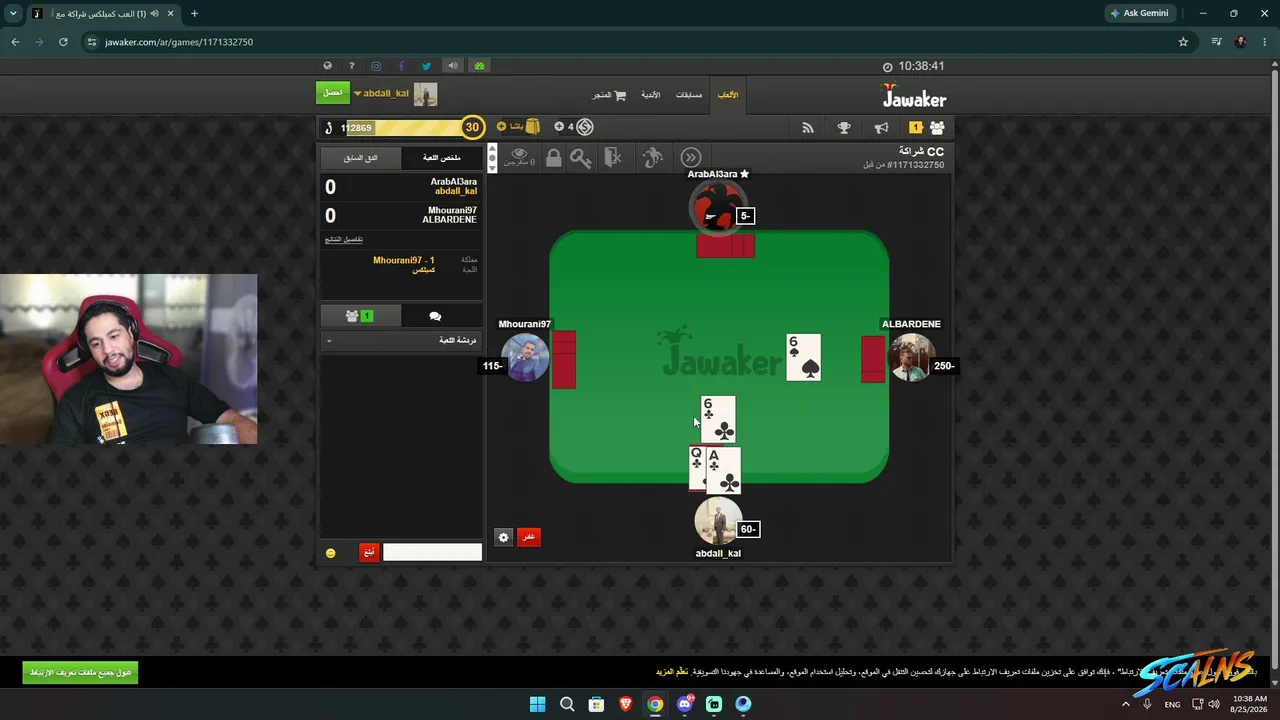The image size is (1280, 720).
Task: Toggle the sound speaker icon
Action: coord(453,66)
